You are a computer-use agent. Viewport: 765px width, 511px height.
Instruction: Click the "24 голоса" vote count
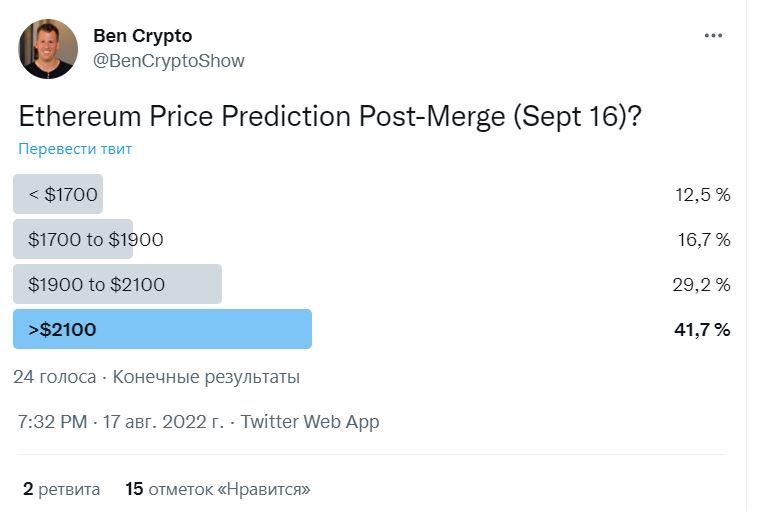point(55,377)
